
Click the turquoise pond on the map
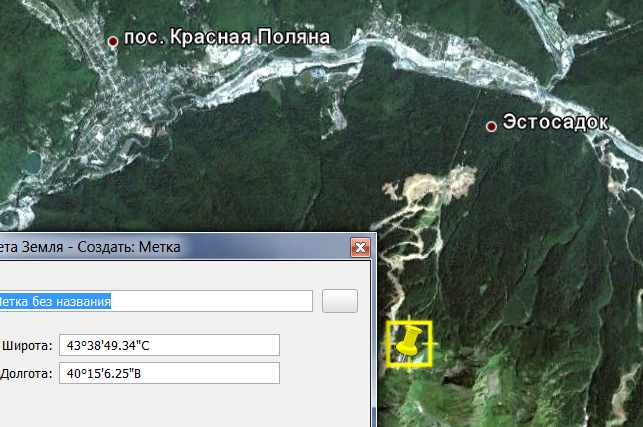pos(33,161)
